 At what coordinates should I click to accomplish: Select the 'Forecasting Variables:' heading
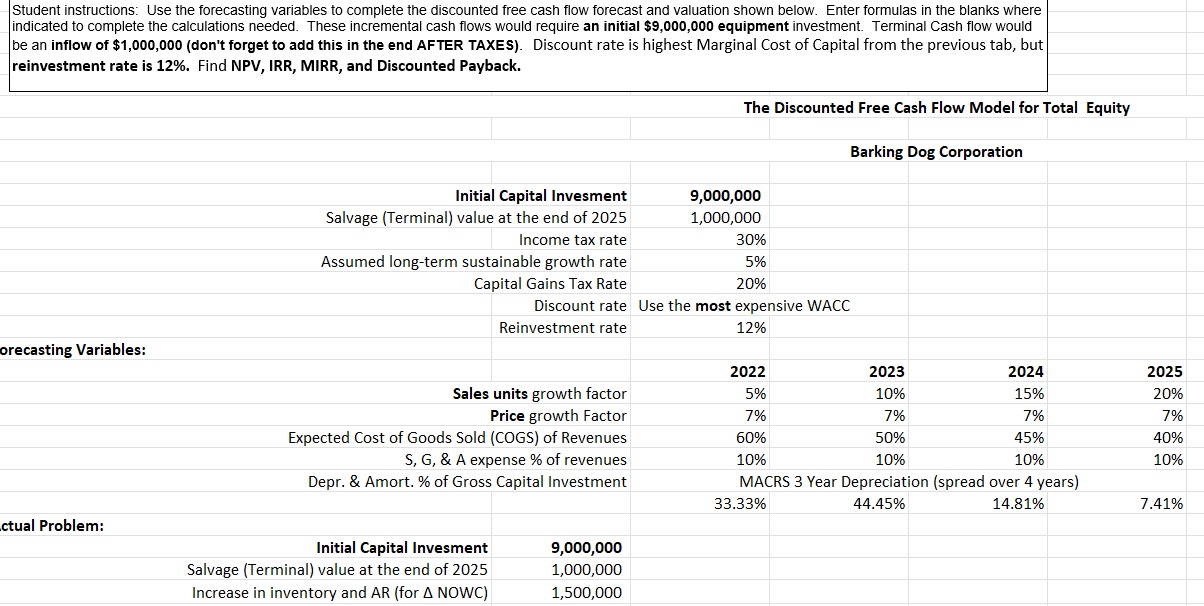click(73, 349)
